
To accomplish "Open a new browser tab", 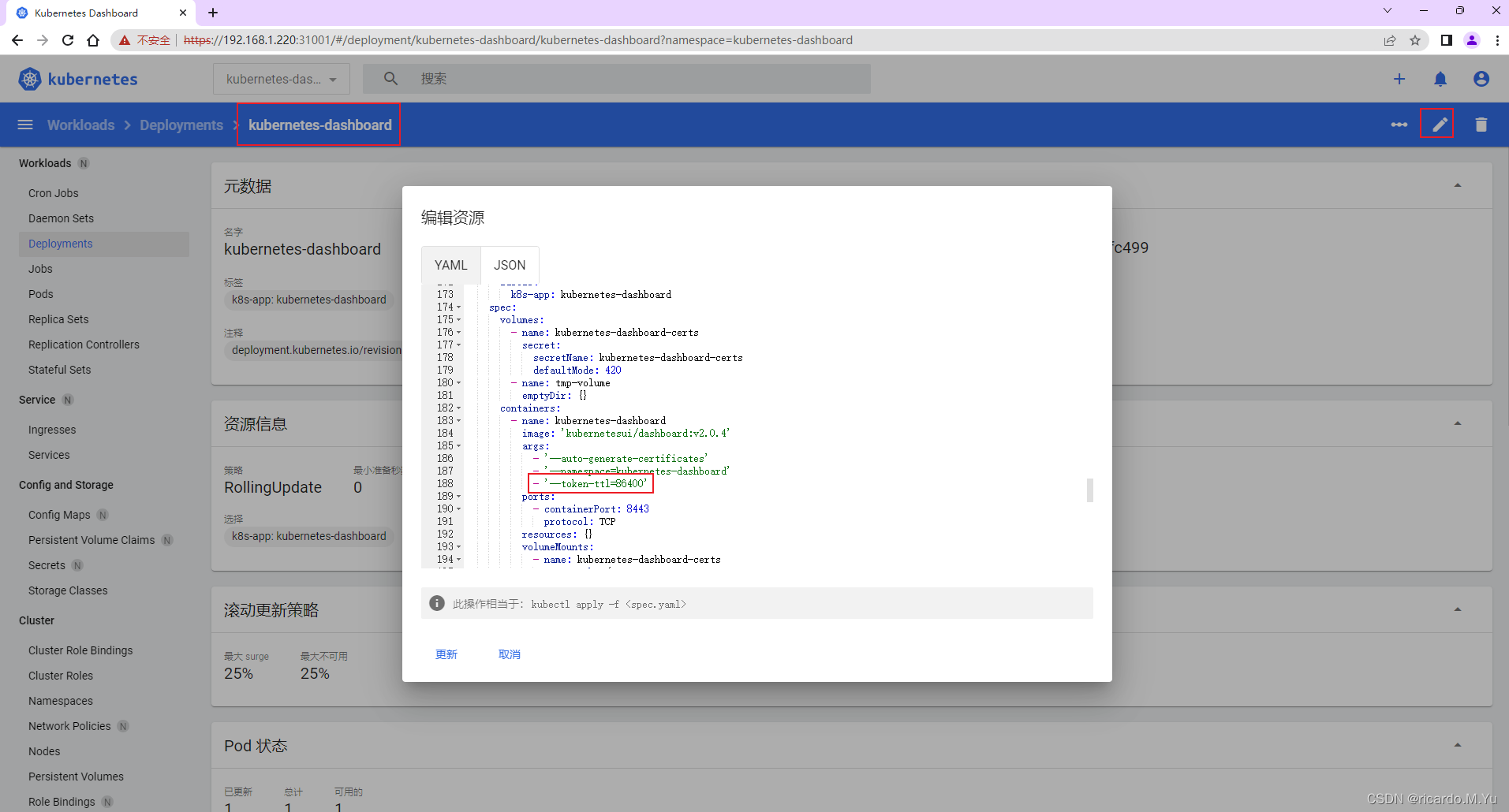I will (x=213, y=13).
